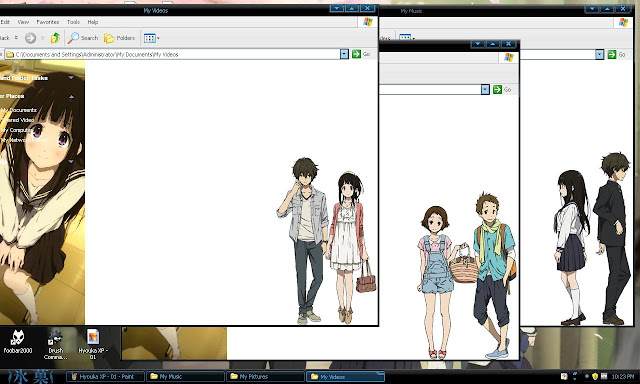Open the Back history dropdown arrow
The height and width of the screenshot is (384, 640).
16,38
